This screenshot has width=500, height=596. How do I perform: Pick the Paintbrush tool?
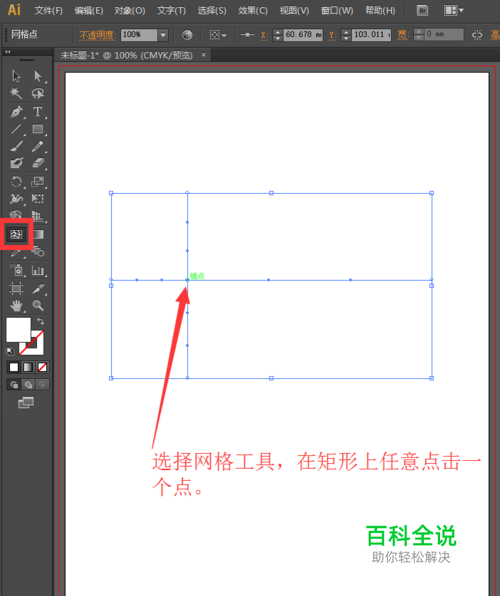16,146
